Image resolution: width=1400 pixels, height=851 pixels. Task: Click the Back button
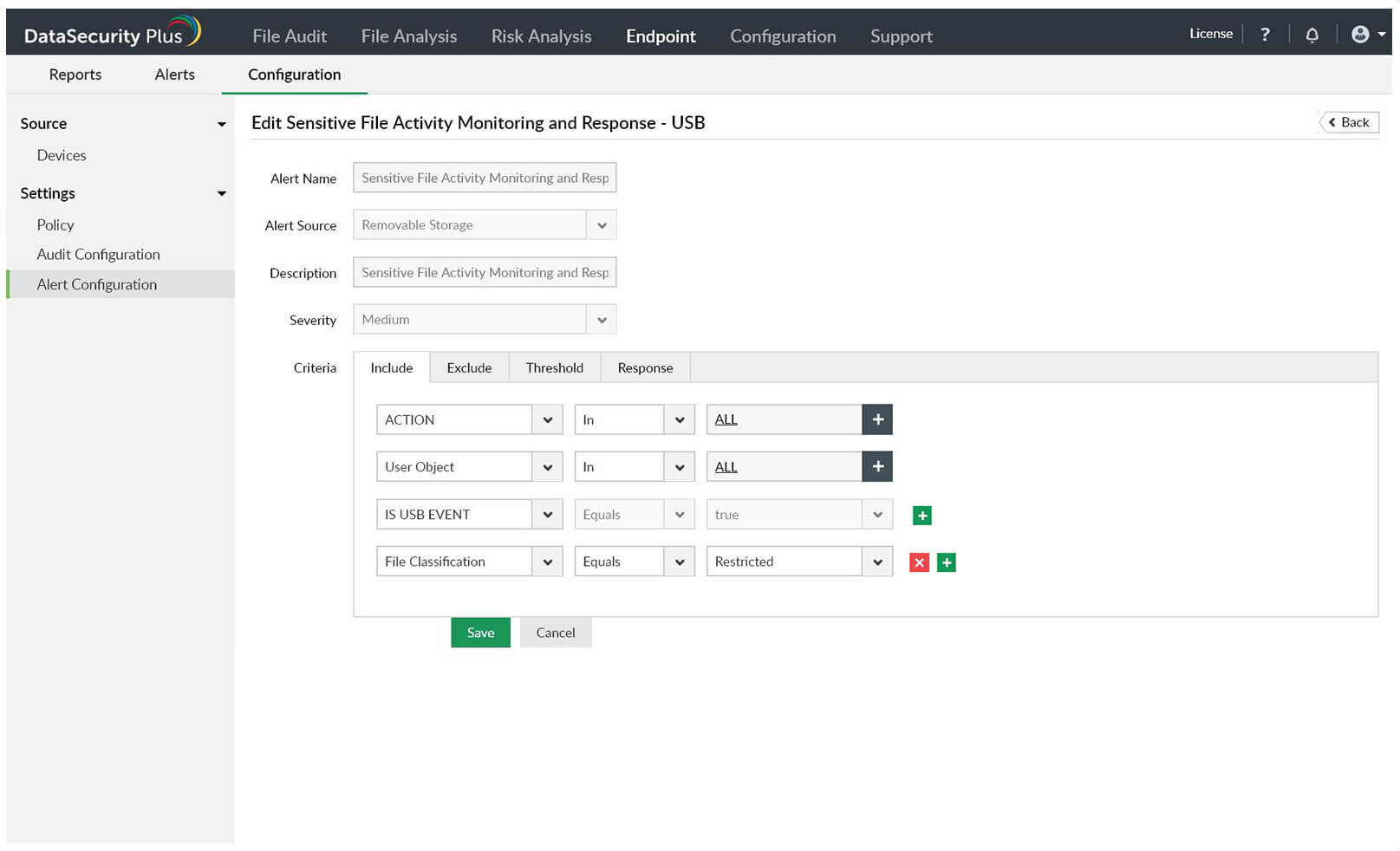(x=1349, y=122)
